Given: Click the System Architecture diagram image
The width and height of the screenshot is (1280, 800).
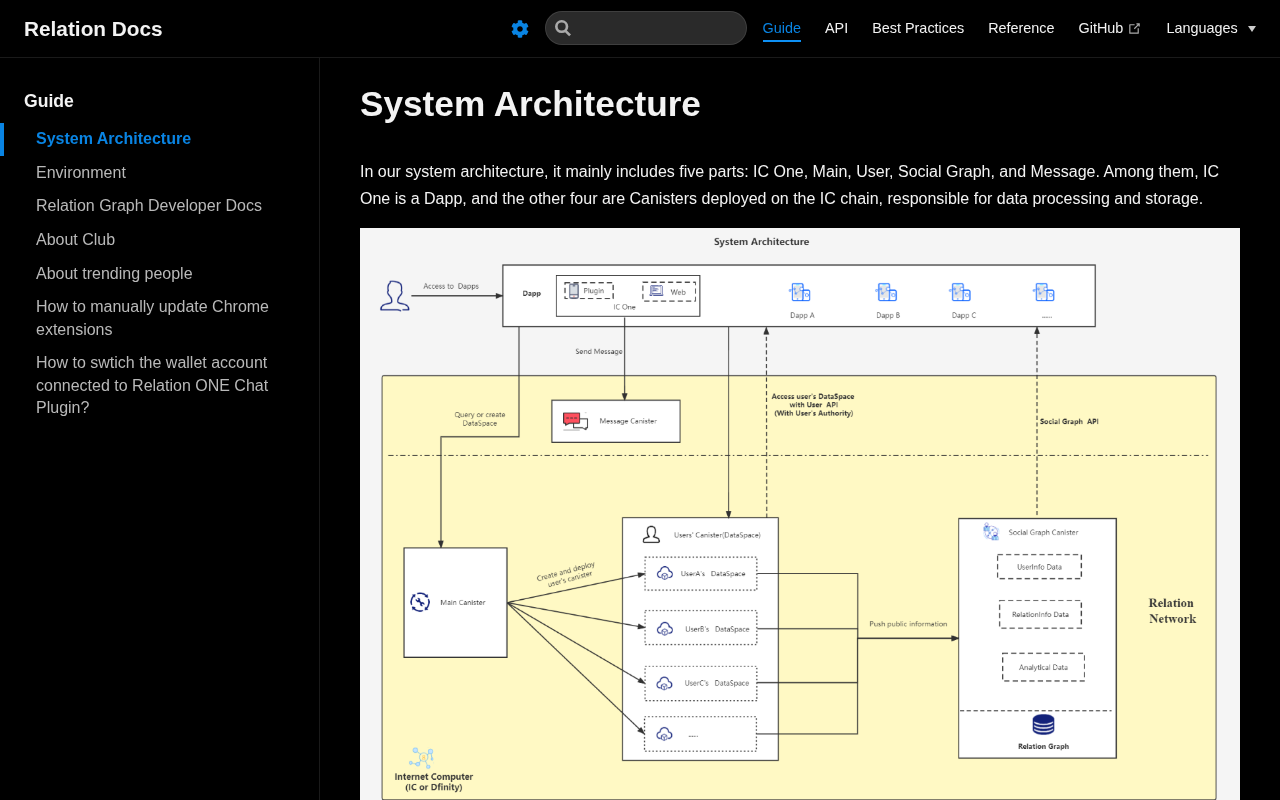Looking at the screenshot, I should point(800,514).
